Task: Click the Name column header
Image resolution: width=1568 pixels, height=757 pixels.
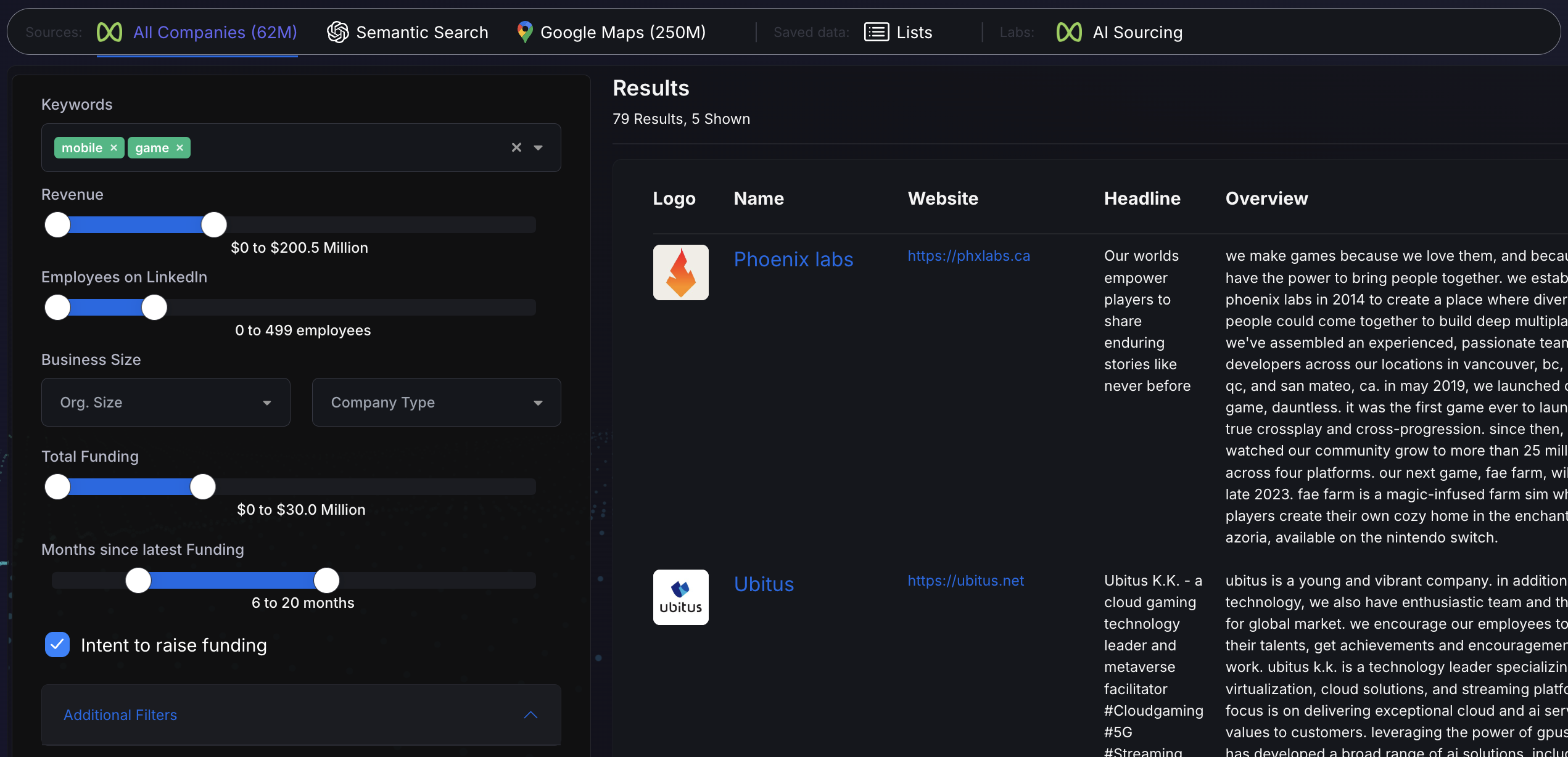Action: tap(759, 198)
